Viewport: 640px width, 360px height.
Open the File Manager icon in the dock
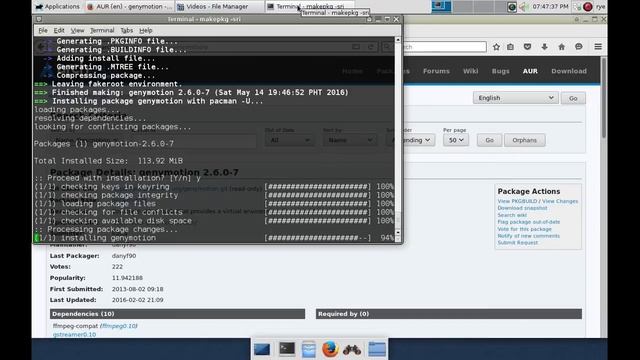309,349
